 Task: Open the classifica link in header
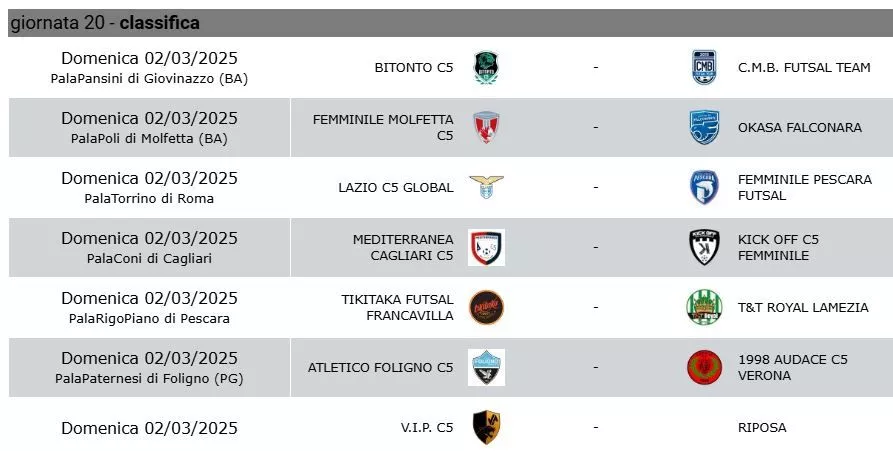(x=159, y=23)
